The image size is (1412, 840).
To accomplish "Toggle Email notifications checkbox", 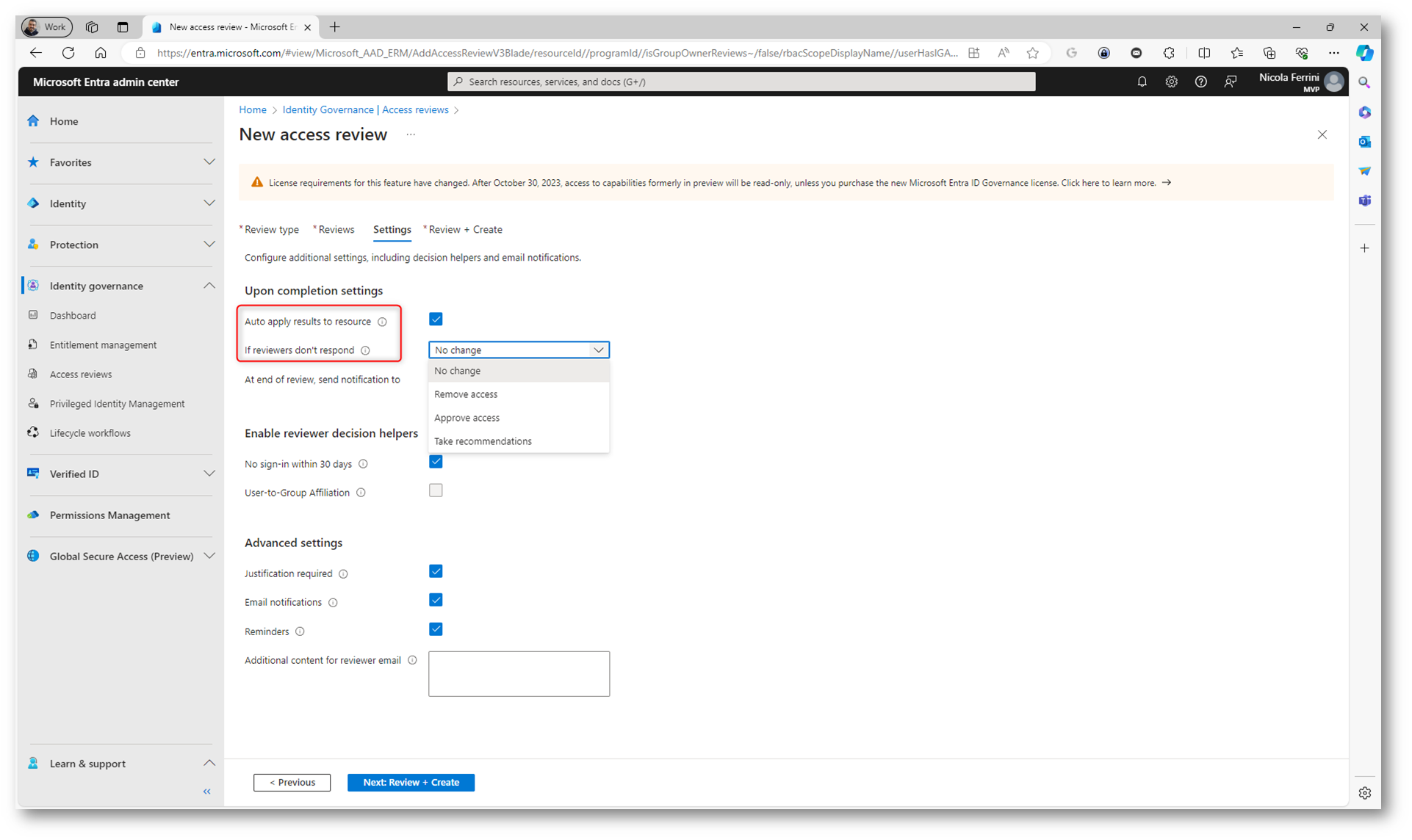I will pos(436,600).
